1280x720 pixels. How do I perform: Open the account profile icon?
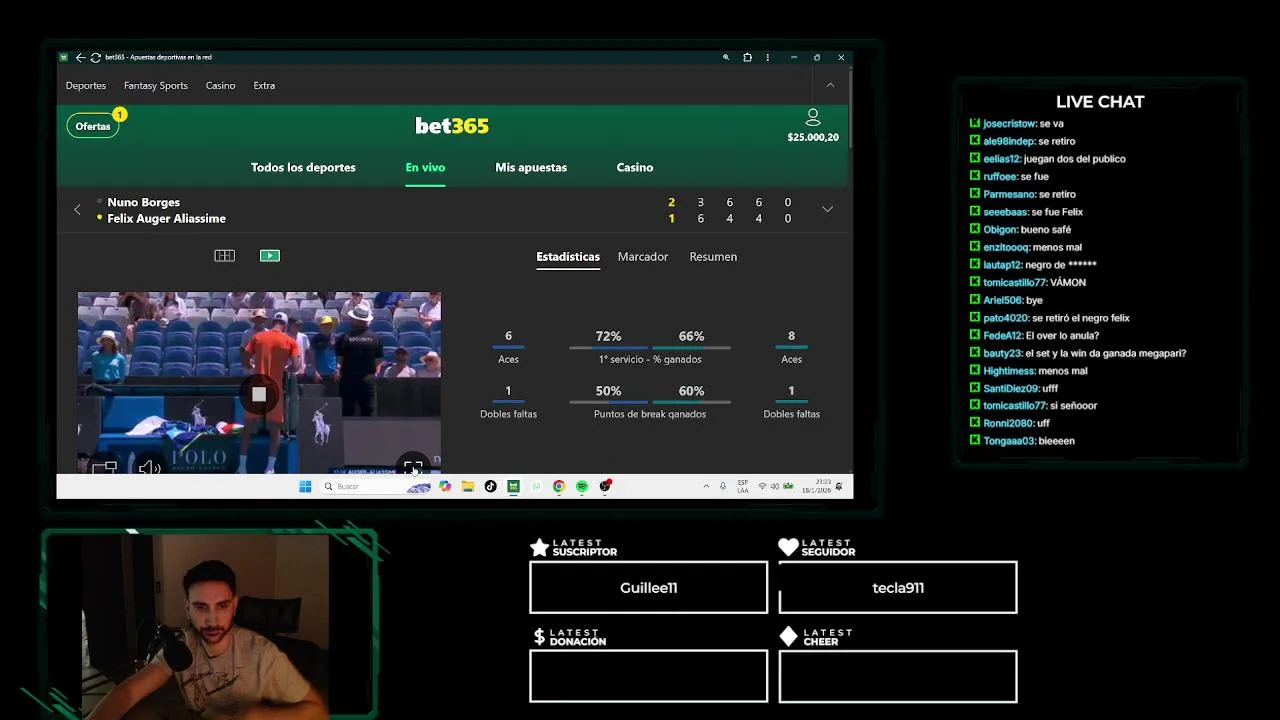(x=813, y=118)
